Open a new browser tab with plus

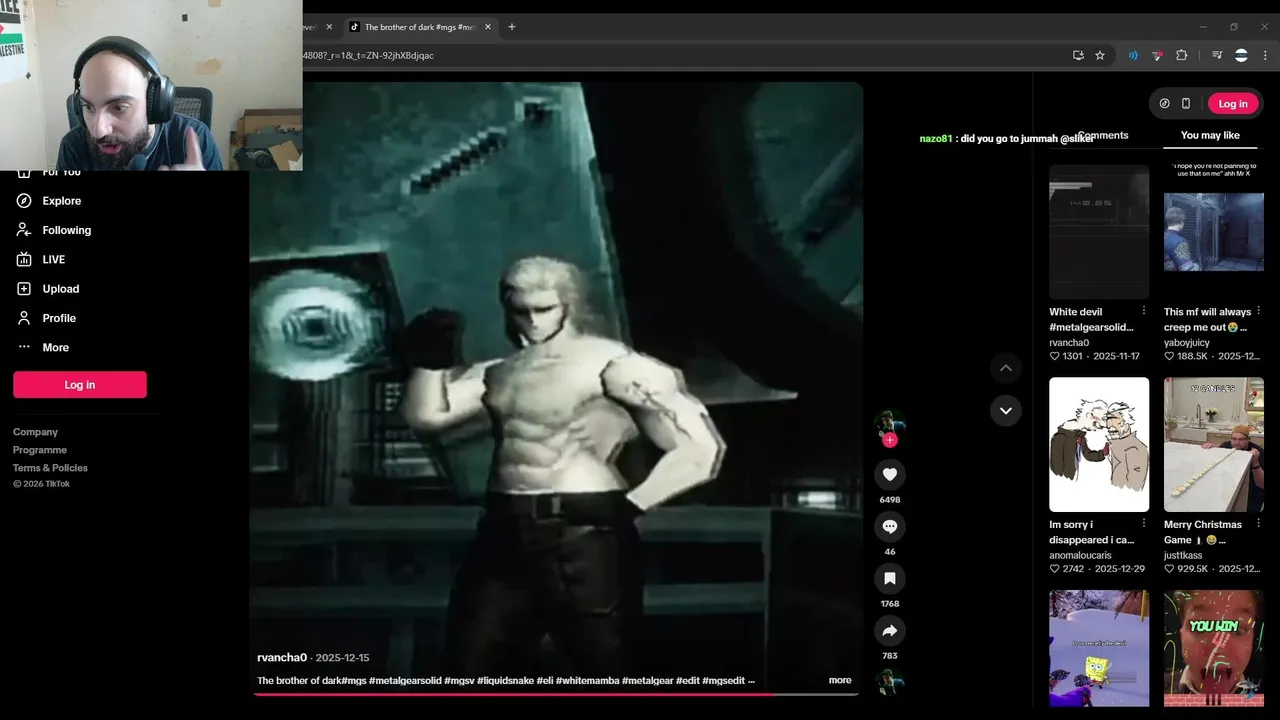click(x=512, y=27)
